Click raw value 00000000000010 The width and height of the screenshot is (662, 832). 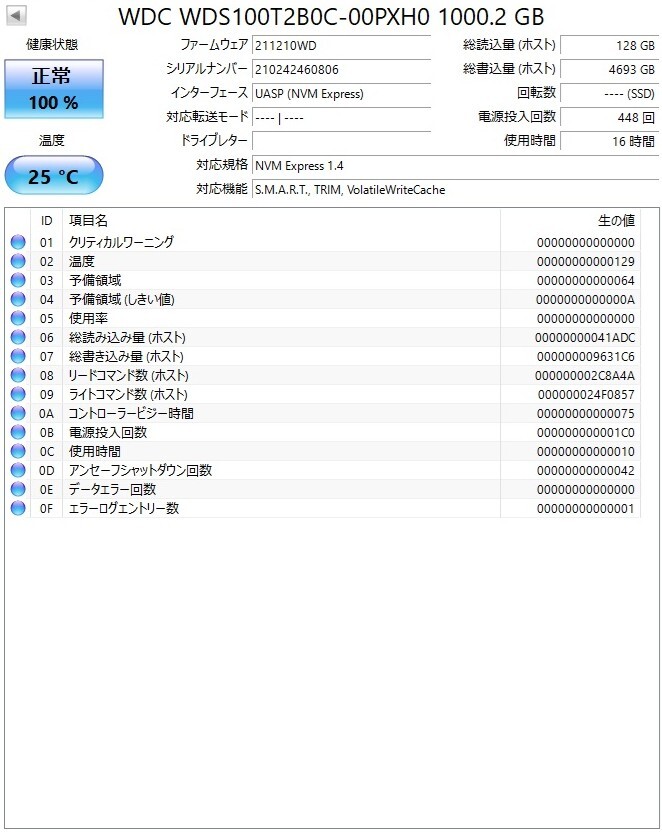pyautogui.click(x=585, y=452)
